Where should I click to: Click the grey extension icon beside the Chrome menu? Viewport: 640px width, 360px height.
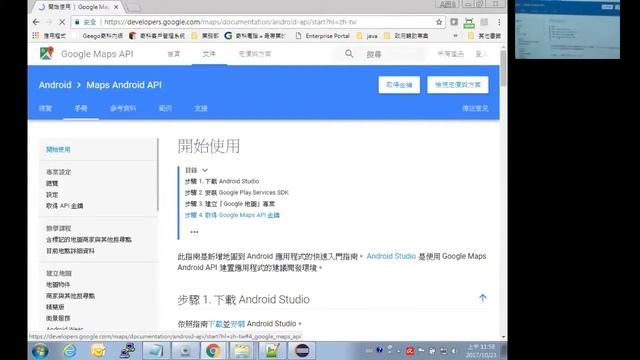(484, 22)
